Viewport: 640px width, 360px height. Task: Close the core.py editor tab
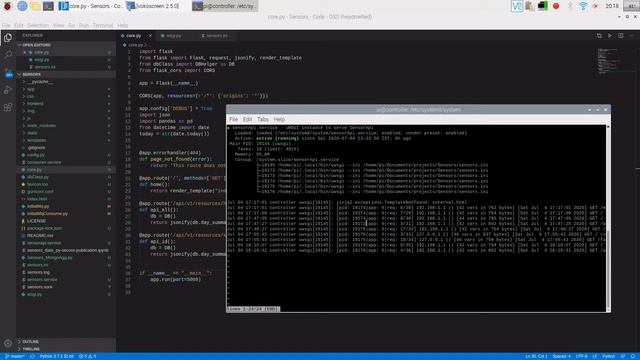click(150, 36)
